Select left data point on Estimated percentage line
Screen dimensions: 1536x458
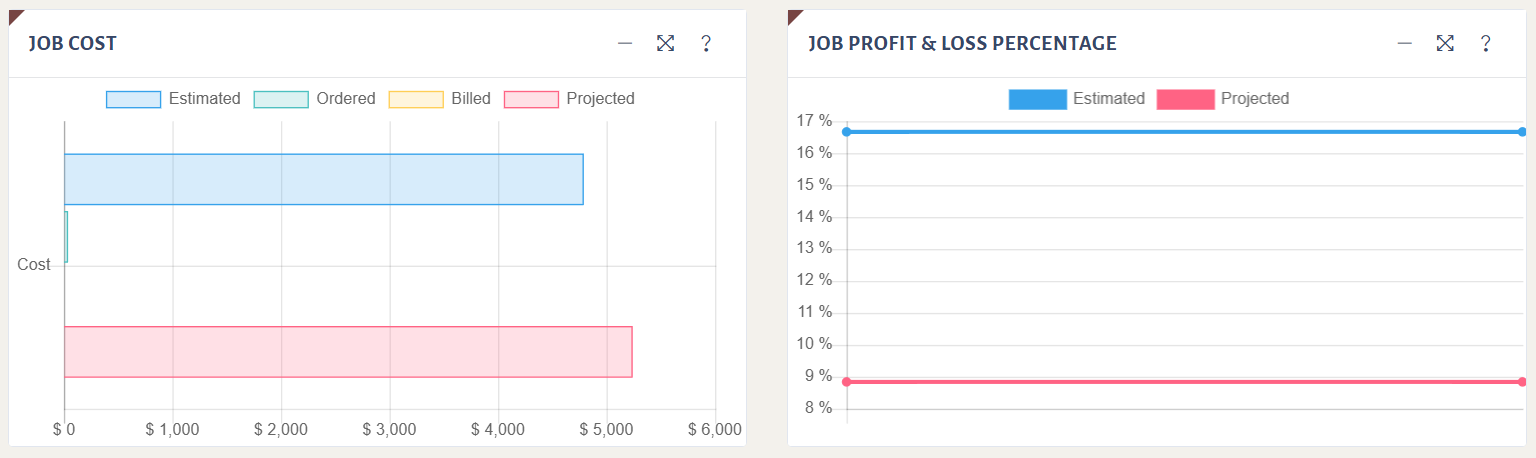coord(846,132)
